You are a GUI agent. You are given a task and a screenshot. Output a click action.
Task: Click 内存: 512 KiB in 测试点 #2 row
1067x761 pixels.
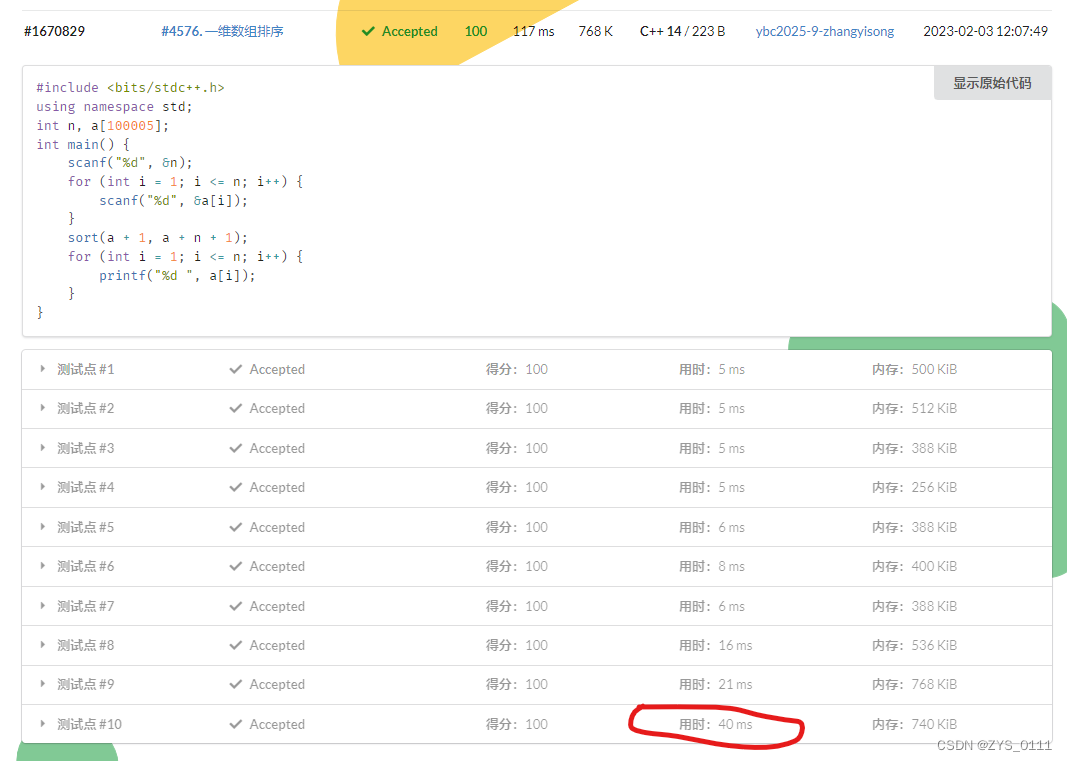click(915, 408)
